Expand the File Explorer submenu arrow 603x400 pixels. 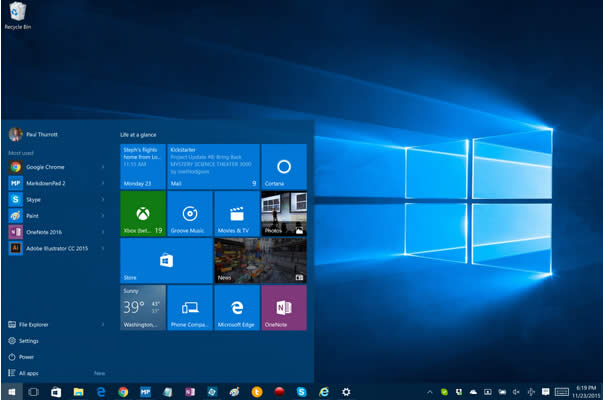pos(103,324)
